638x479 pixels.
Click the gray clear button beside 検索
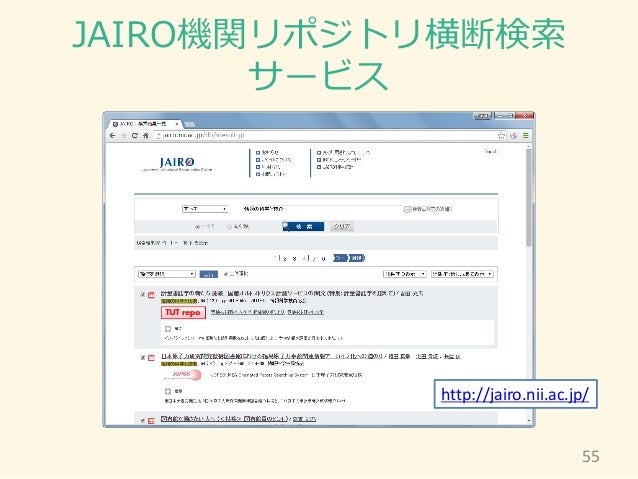click(x=342, y=227)
